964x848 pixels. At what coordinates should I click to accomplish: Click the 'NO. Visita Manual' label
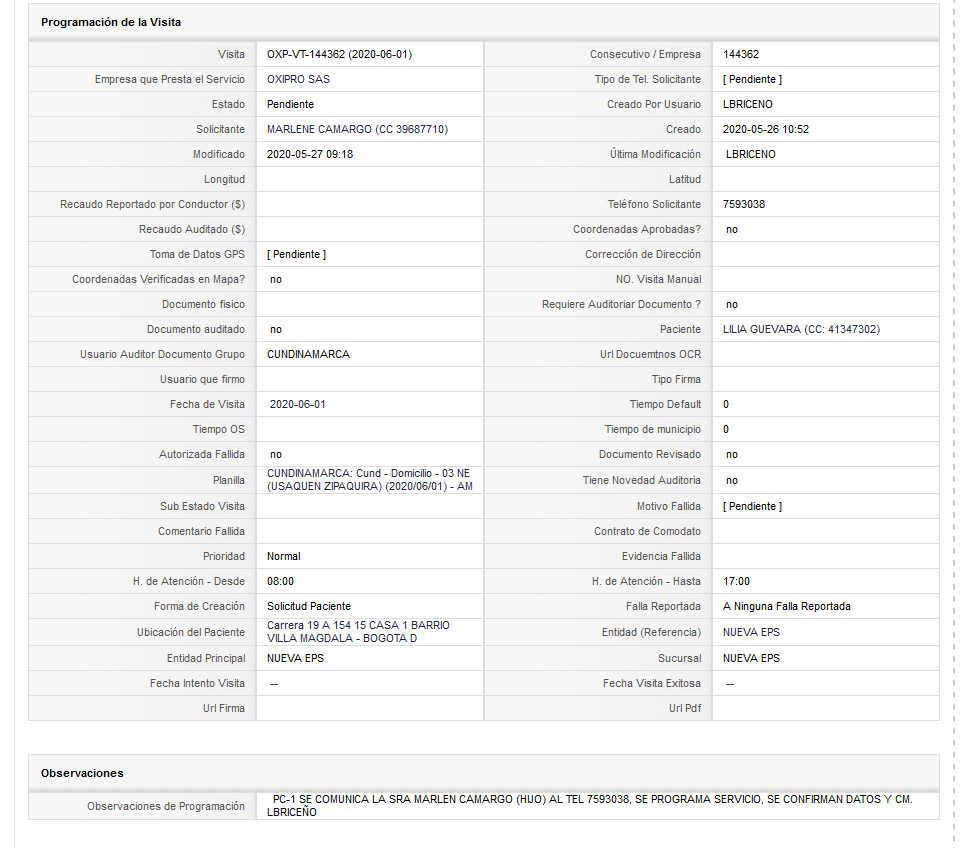pyautogui.click(x=658, y=279)
